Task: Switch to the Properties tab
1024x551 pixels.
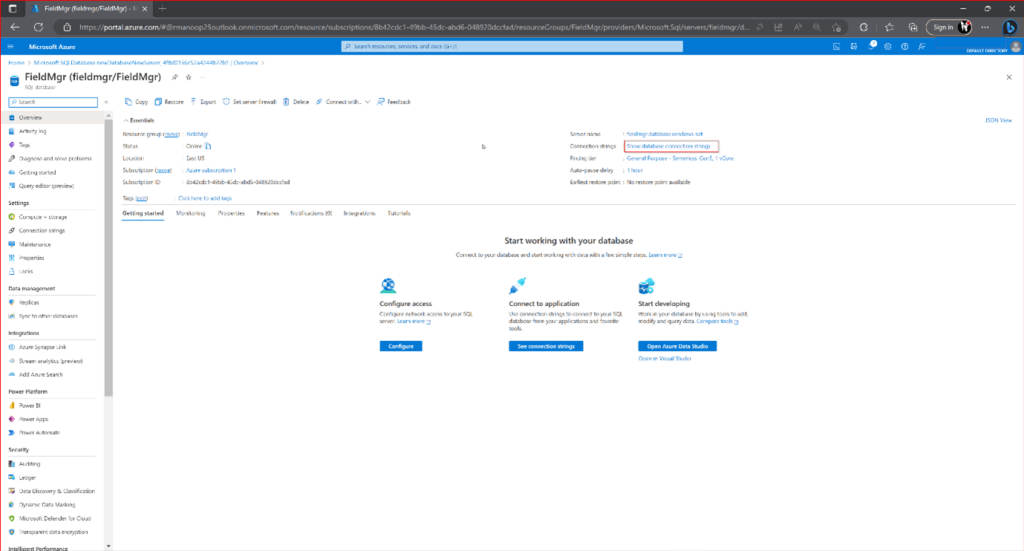Action: 231,213
